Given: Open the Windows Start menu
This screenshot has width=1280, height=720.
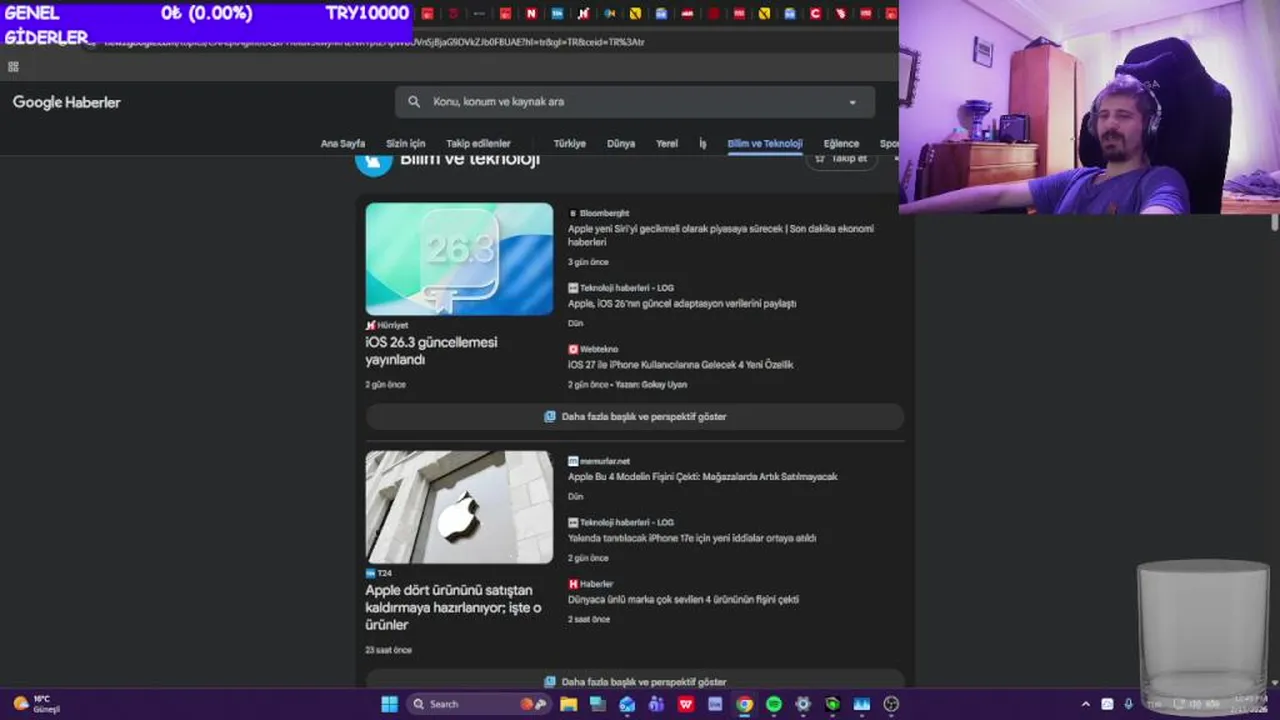Looking at the screenshot, I should click(x=390, y=704).
